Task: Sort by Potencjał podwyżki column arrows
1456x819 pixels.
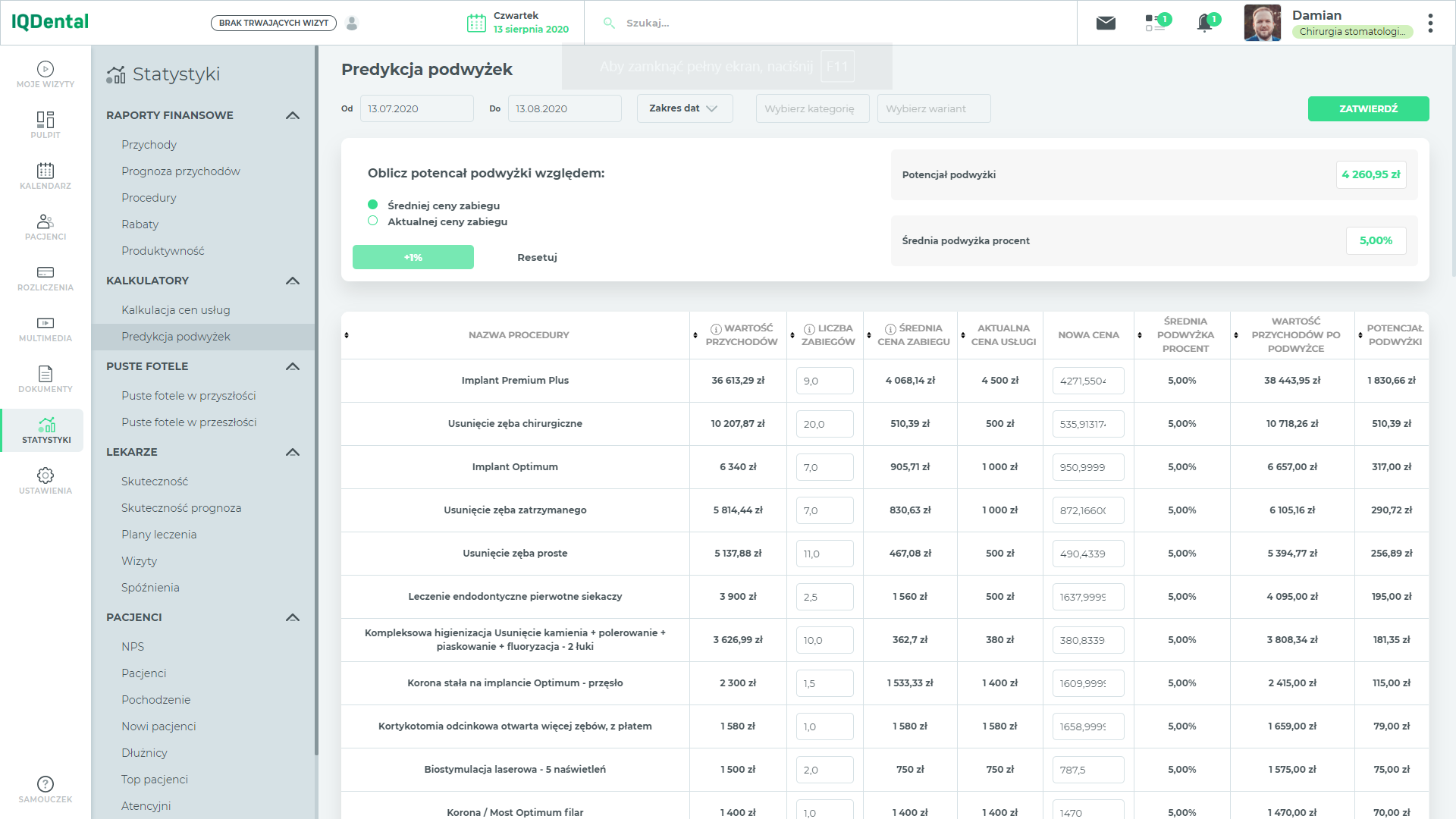Action: (1360, 335)
